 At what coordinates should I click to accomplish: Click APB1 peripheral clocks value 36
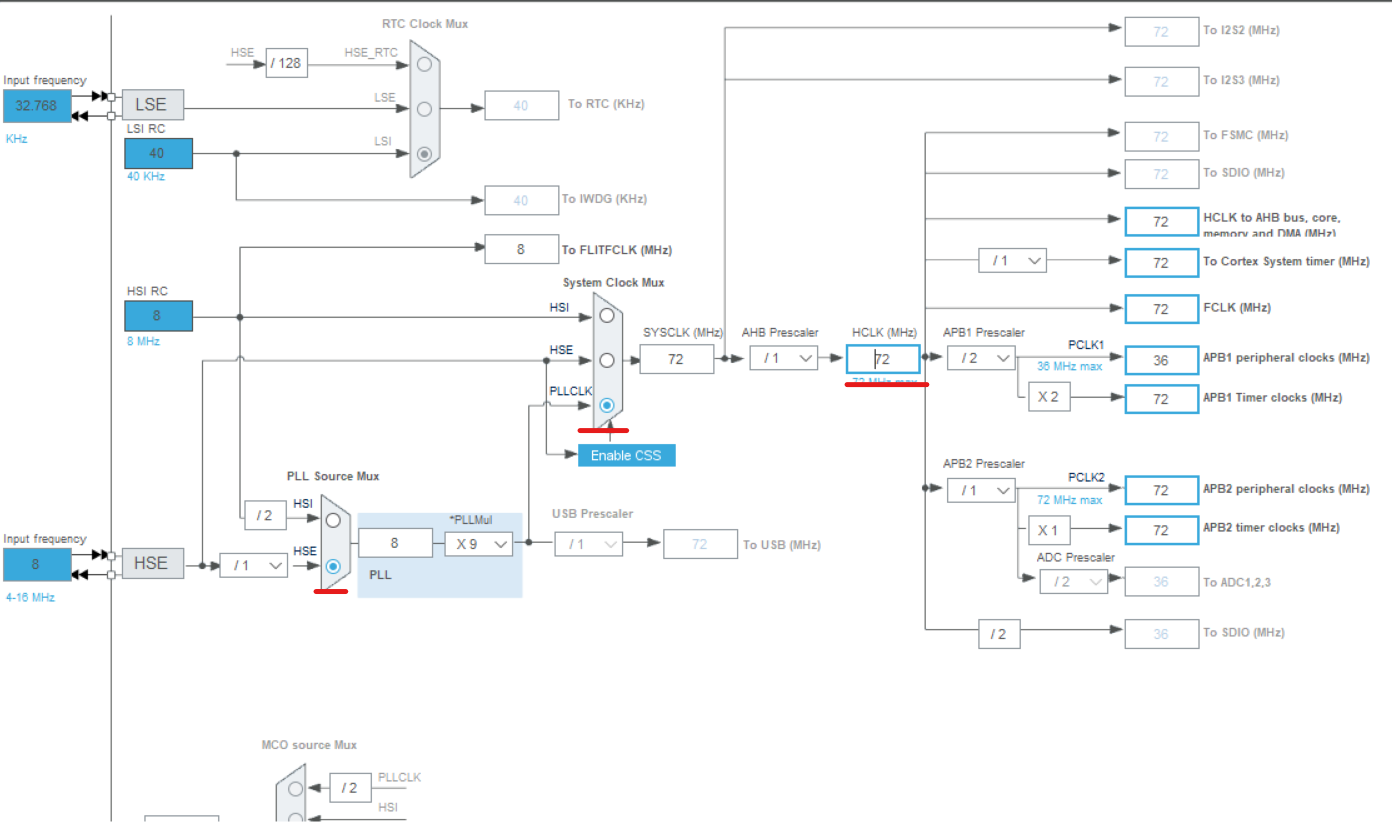pyautogui.click(x=1162, y=360)
